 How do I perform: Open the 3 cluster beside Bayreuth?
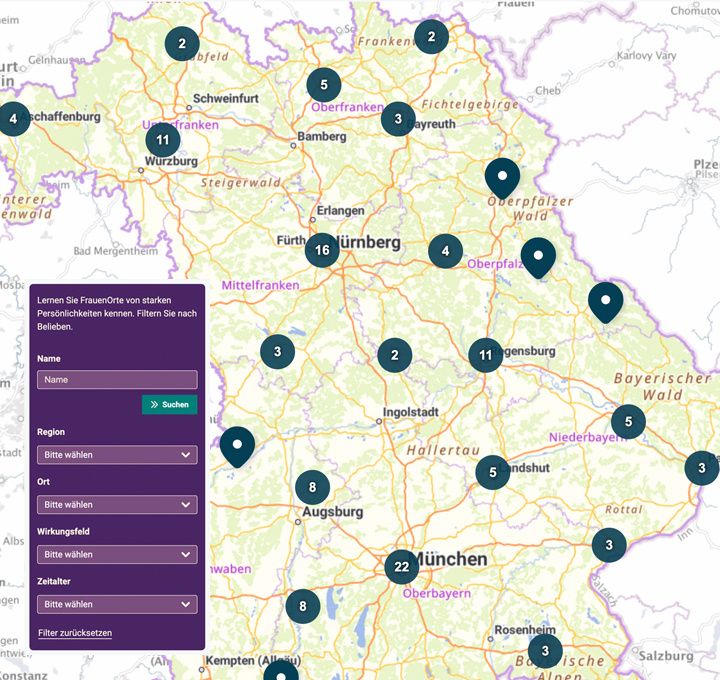[x=398, y=119]
